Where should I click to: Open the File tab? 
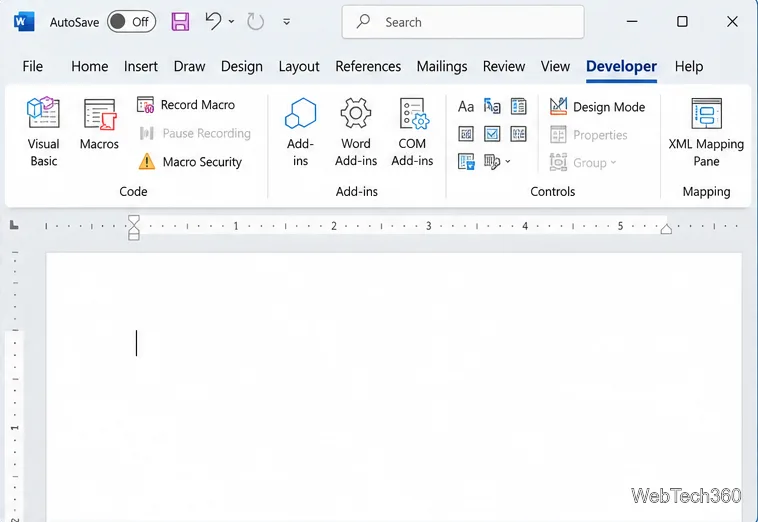(32, 66)
